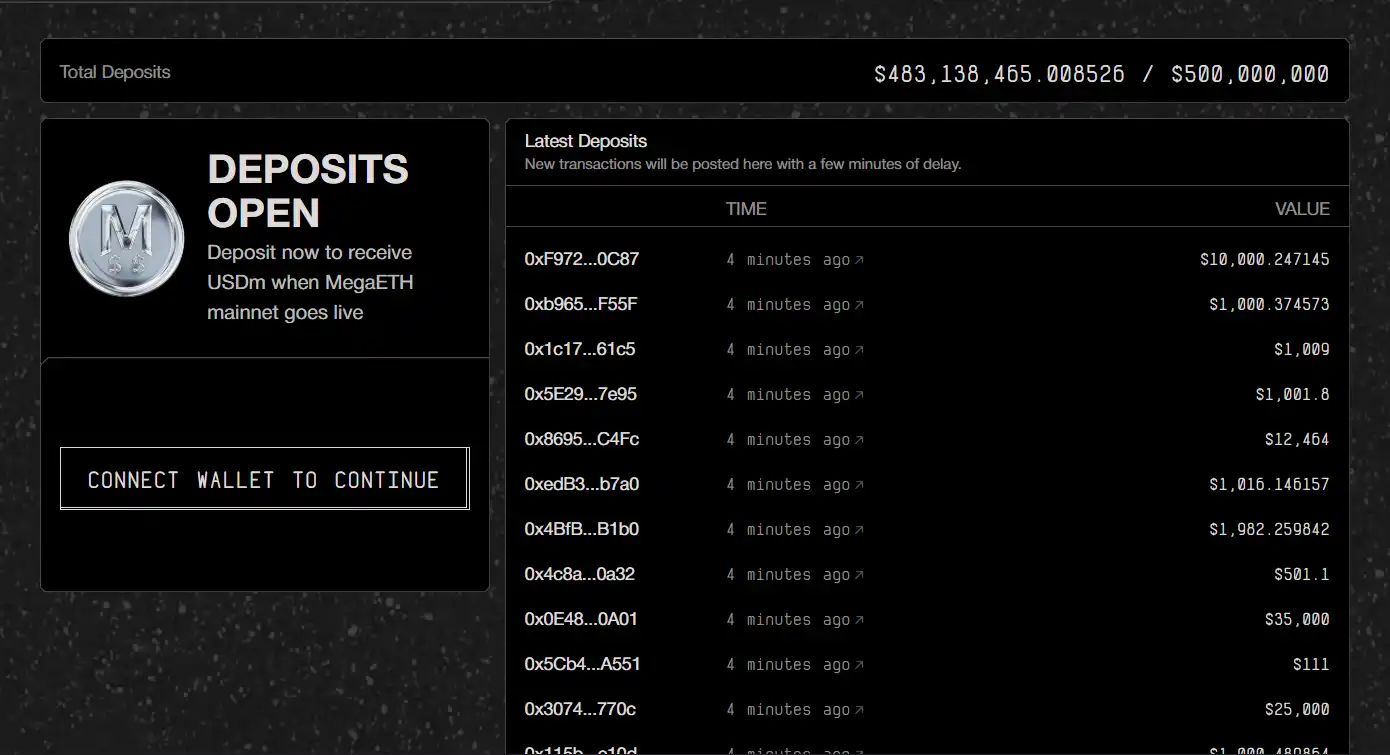Click the Total Deposits label
This screenshot has width=1390, height=755.
(115, 72)
